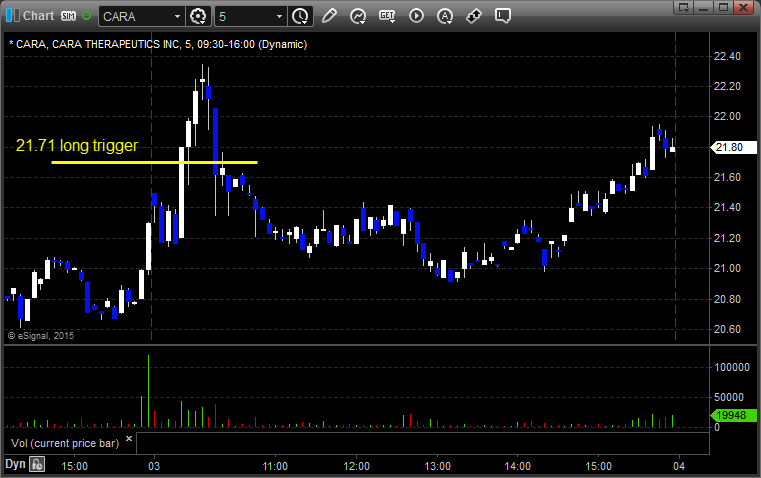The width and height of the screenshot is (761, 478).
Task: Close the Chart window
Action: pyautogui.click(x=744, y=7)
